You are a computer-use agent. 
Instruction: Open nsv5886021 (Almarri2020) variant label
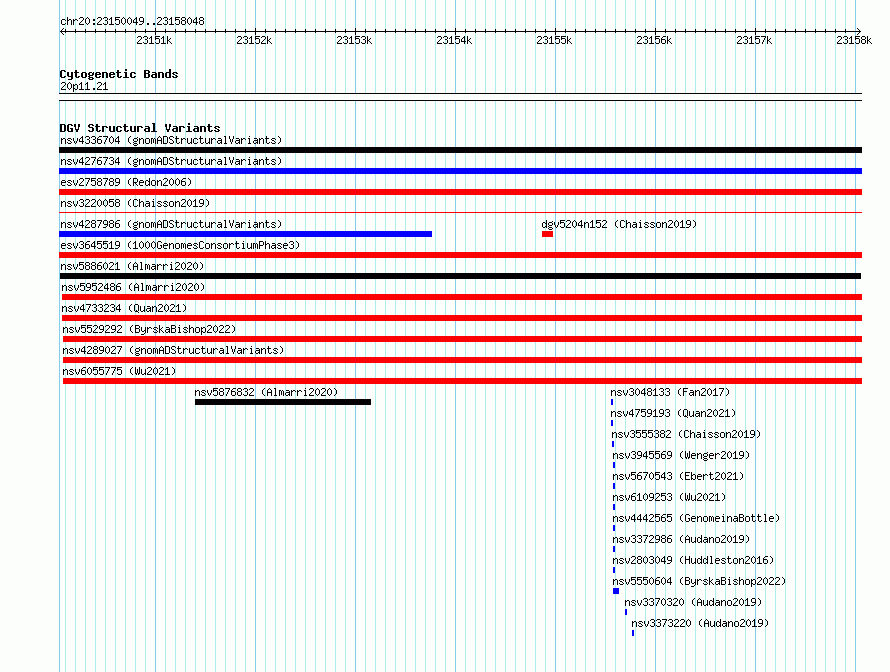[132, 266]
